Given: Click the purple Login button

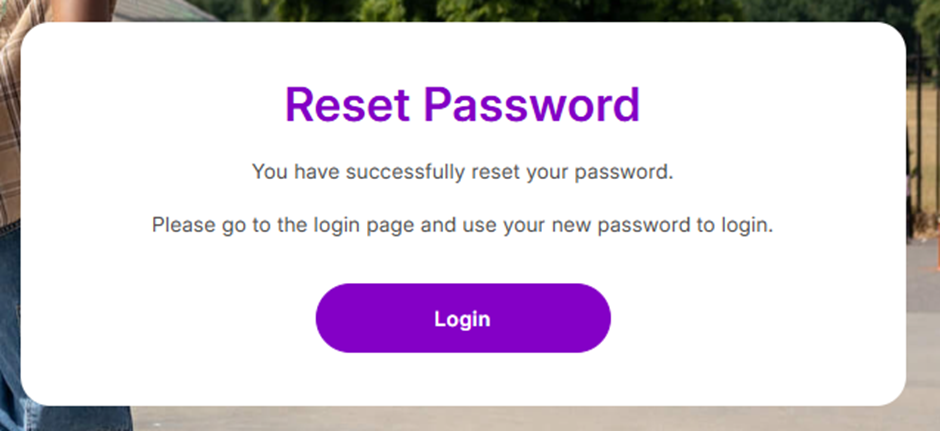Looking at the screenshot, I should tap(463, 318).
